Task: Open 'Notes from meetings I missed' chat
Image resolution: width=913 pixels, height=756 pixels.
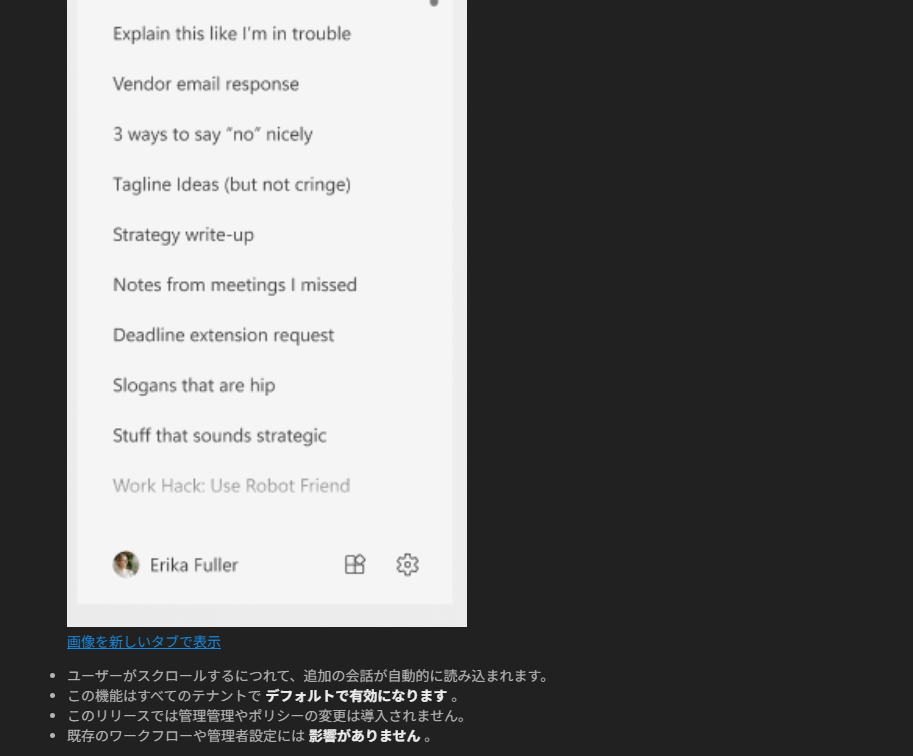Action: tap(235, 285)
